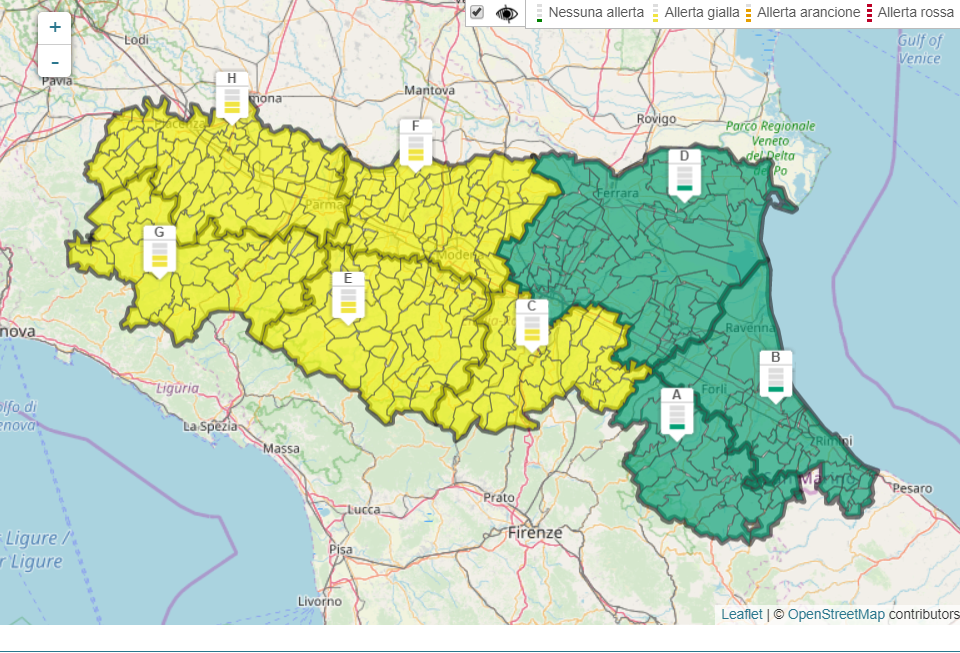Click the Allerta arancione legend entry

807,12
